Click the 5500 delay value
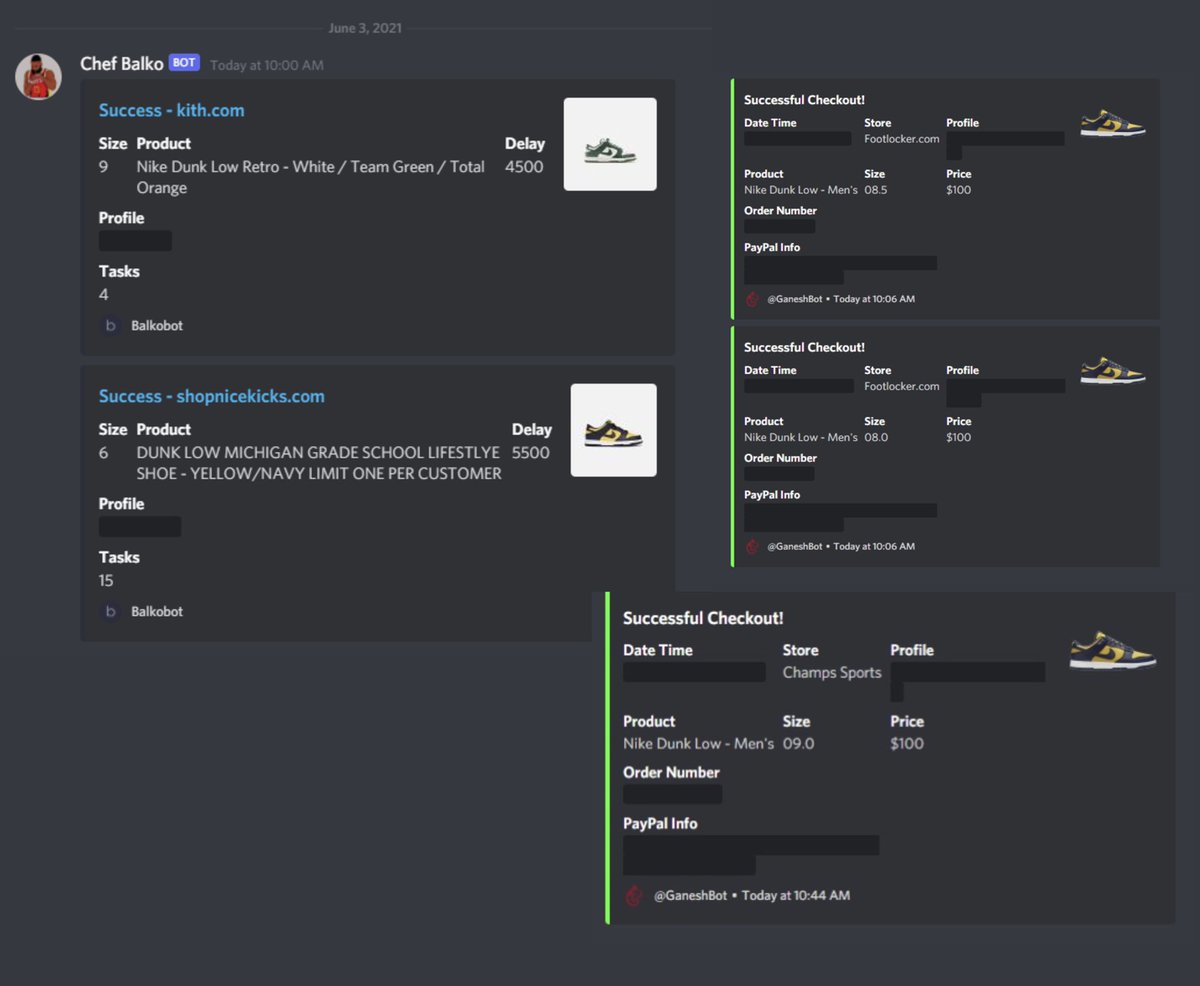Image resolution: width=1200 pixels, height=986 pixels. [531, 453]
